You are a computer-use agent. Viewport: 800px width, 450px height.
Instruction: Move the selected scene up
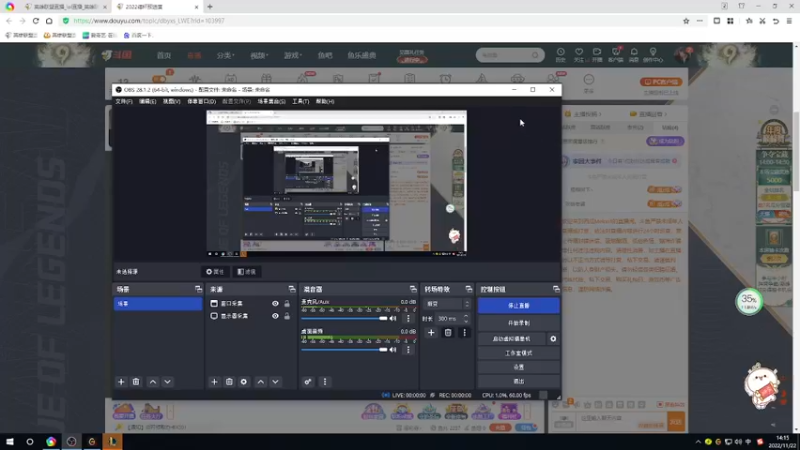(x=153, y=382)
